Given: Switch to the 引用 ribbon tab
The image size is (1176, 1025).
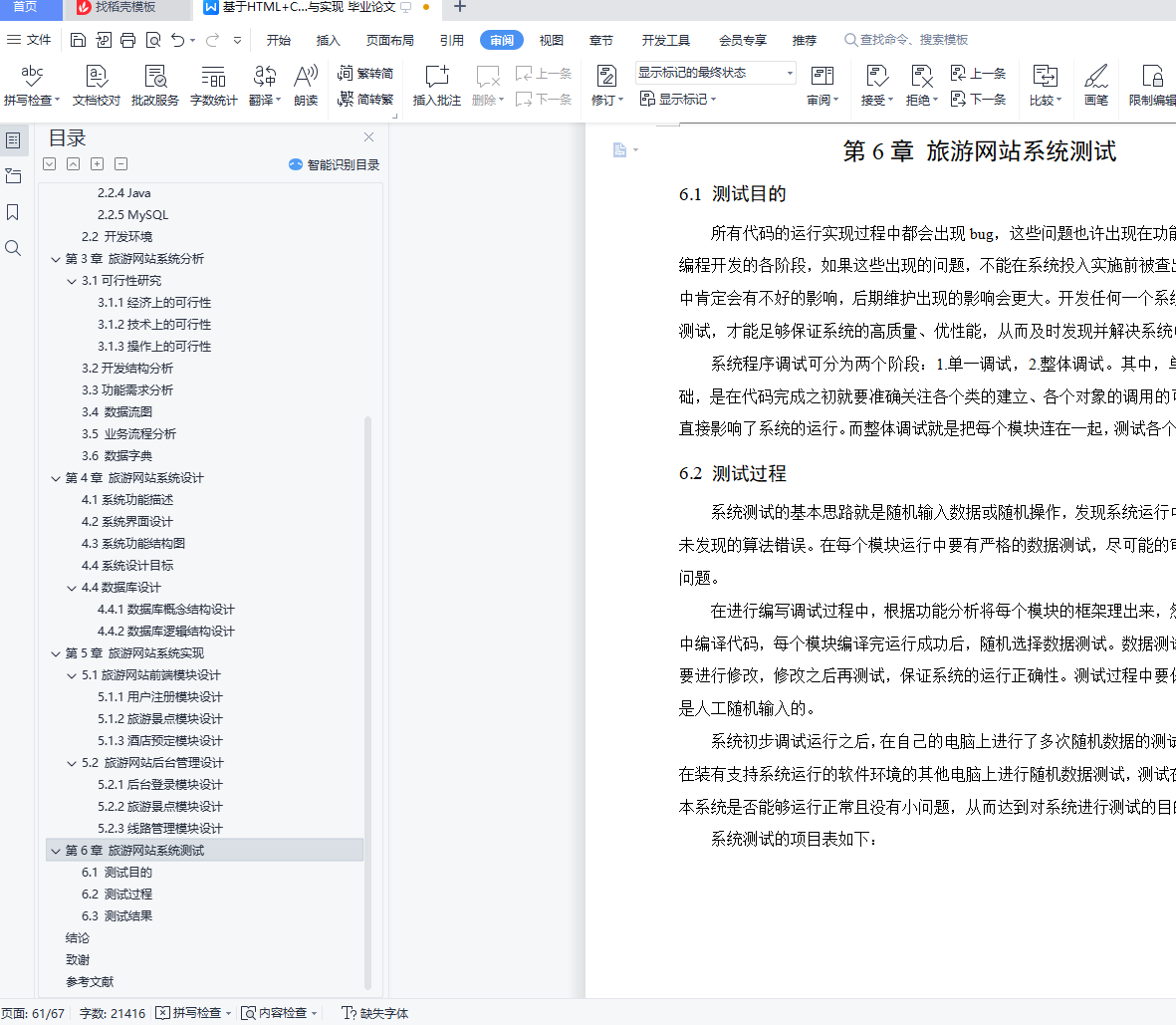Looking at the screenshot, I should click(451, 40).
